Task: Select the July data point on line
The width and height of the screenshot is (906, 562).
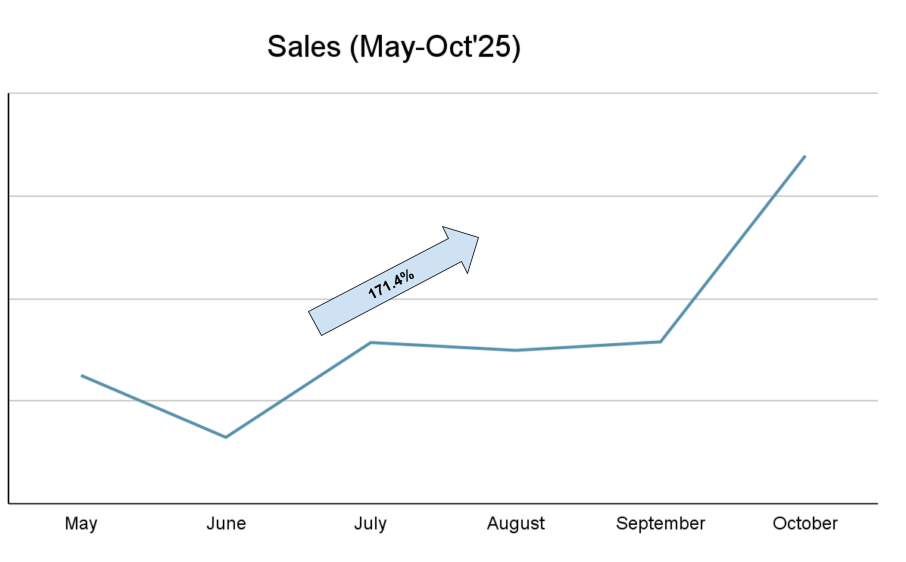Action: (371, 343)
